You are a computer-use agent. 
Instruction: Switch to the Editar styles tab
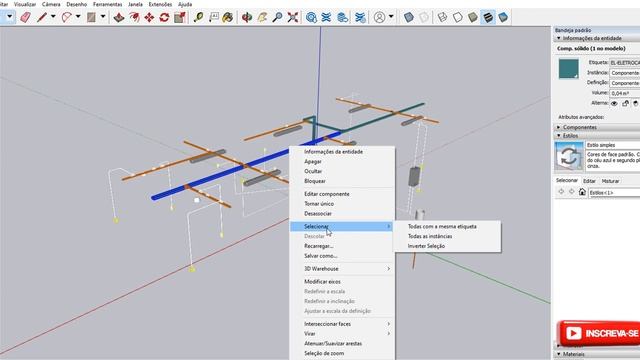[x=589, y=181]
